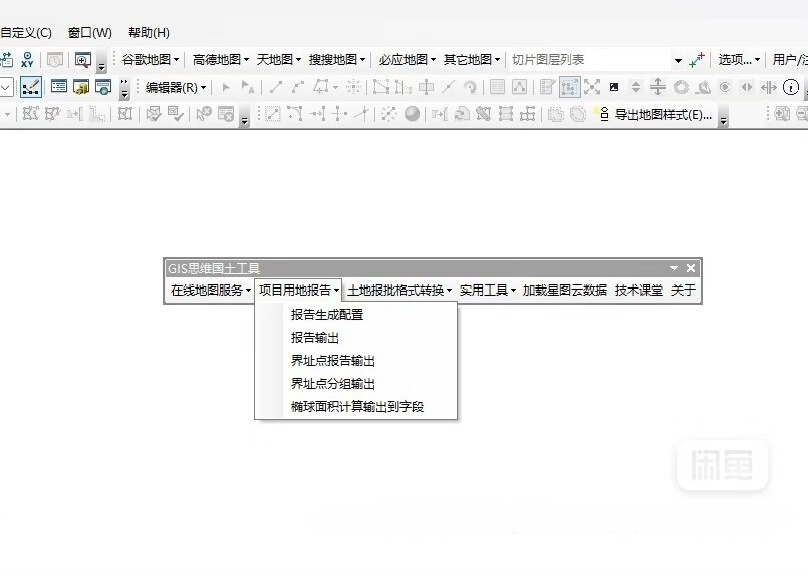Open the 必应地图 dropdown
The image size is (808, 576).
(x=407, y=60)
